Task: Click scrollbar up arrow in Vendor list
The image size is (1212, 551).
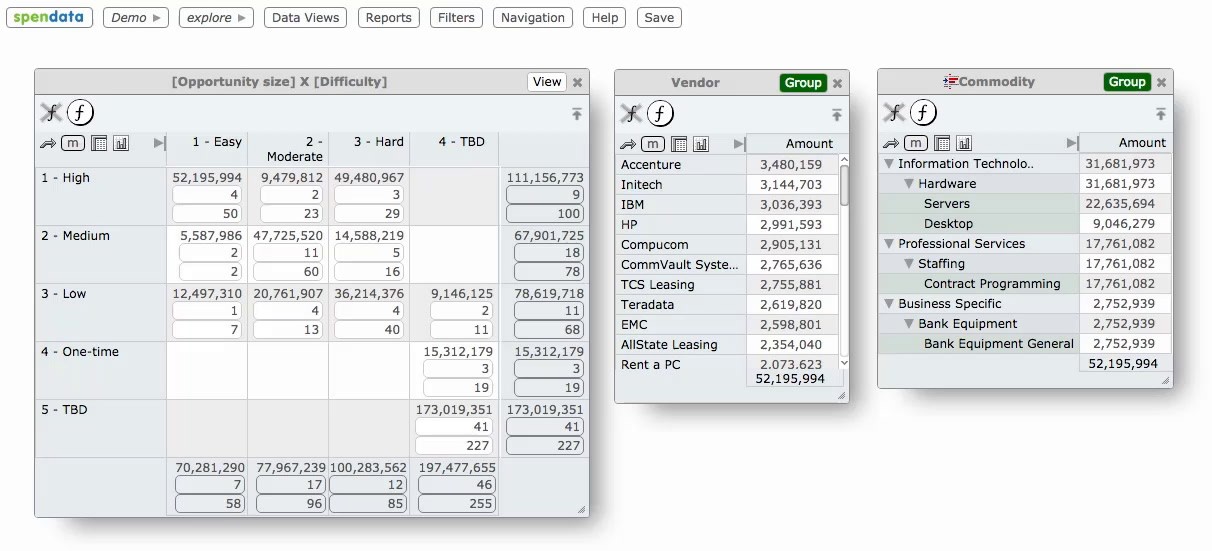Action: point(845,160)
